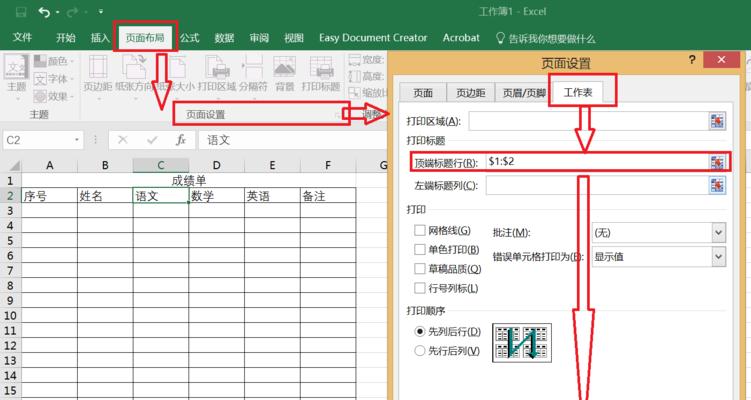Click the range selector icon for 顶端标题行
Viewport: 751px width, 400px height.
point(717,162)
